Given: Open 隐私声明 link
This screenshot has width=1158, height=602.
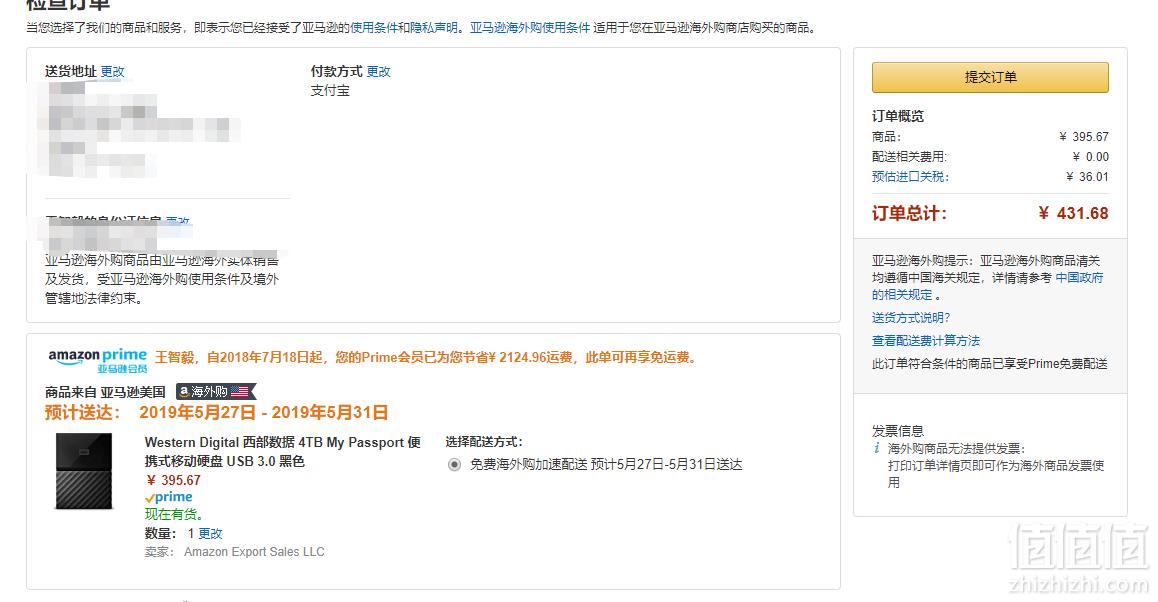Looking at the screenshot, I should (434, 28).
